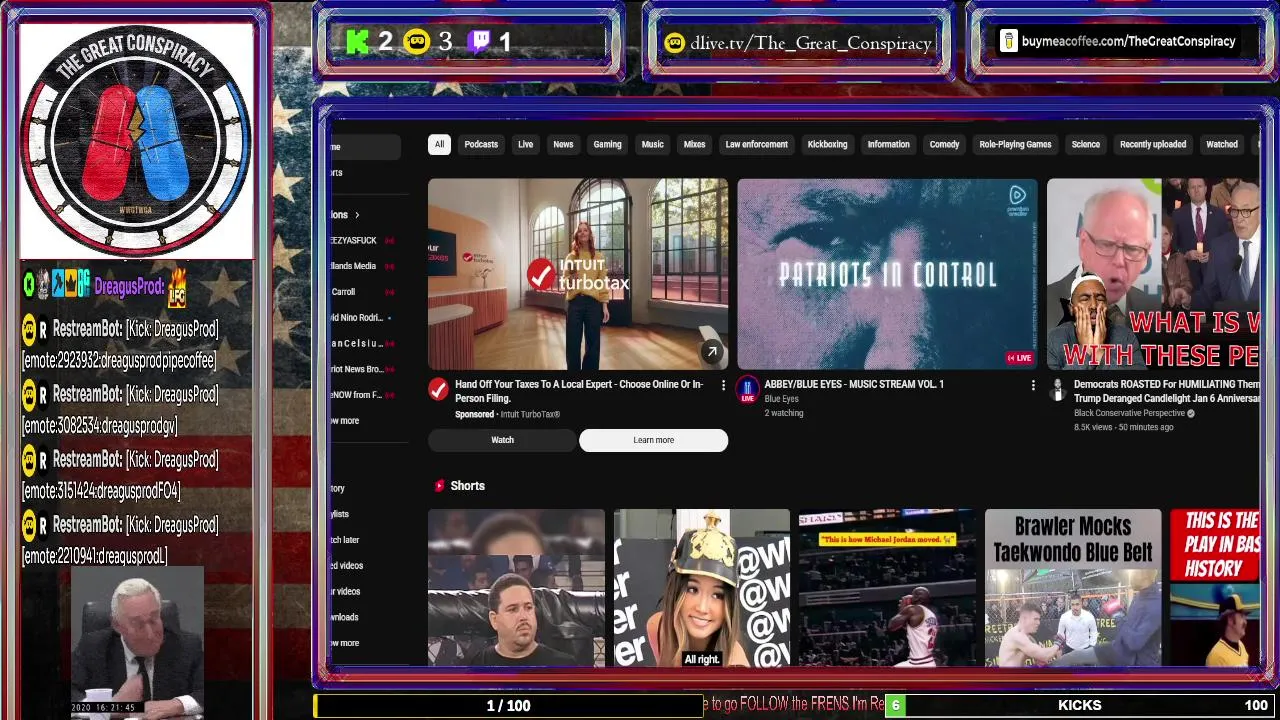Click the red Shorts logo icon
This screenshot has height=720, width=1280.
click(x=439, y=486)
